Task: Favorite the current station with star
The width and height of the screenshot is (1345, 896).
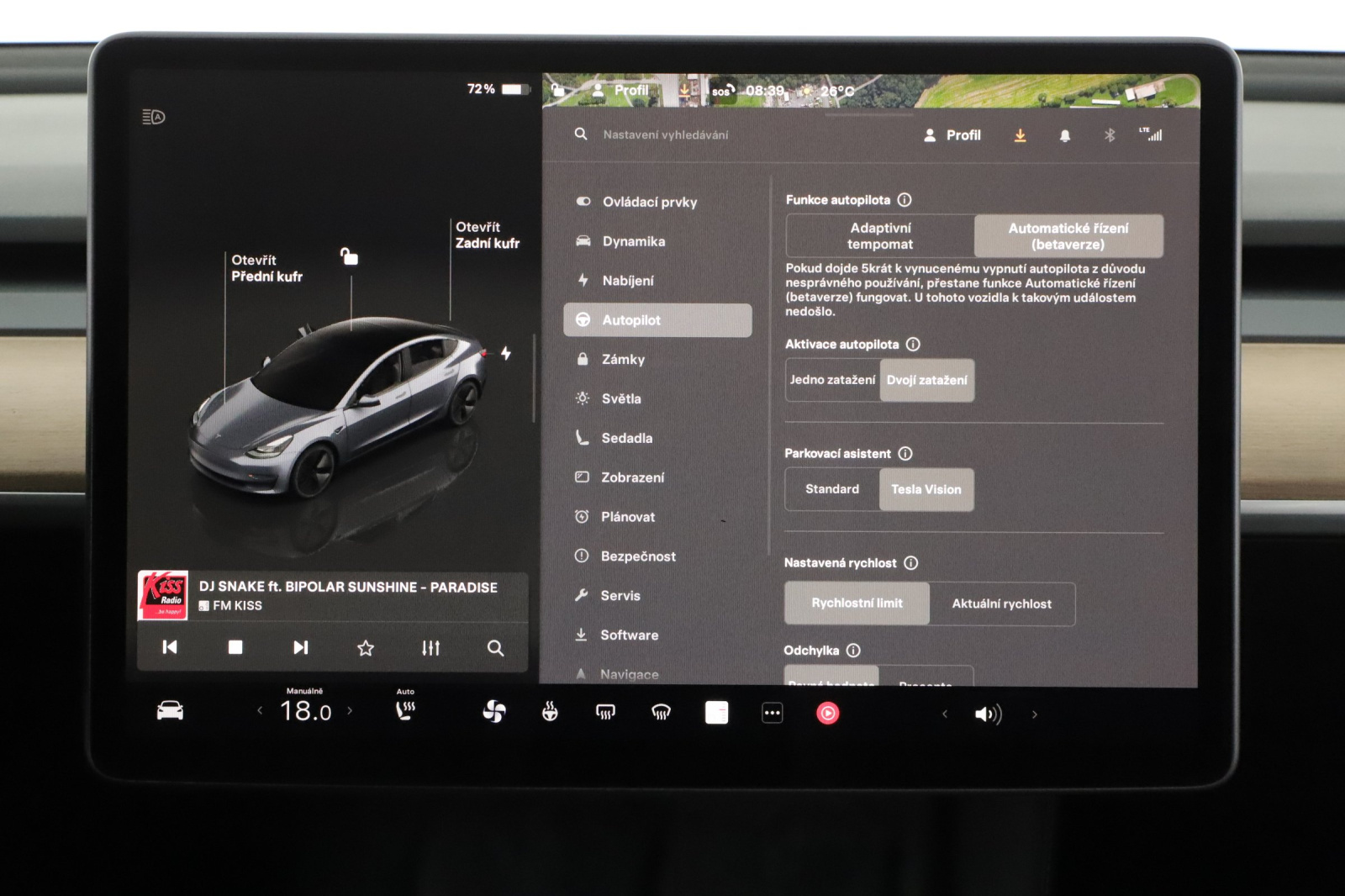Action: coord(366,648)
